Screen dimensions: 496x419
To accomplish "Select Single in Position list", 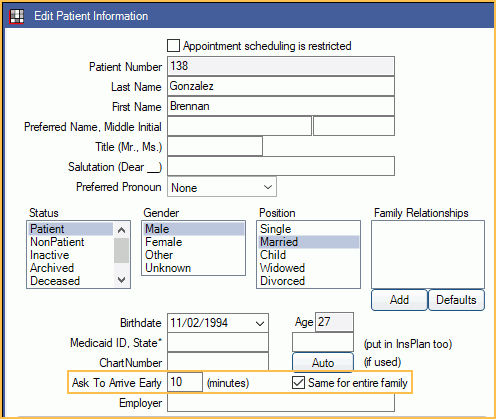I will pos(276,229).
